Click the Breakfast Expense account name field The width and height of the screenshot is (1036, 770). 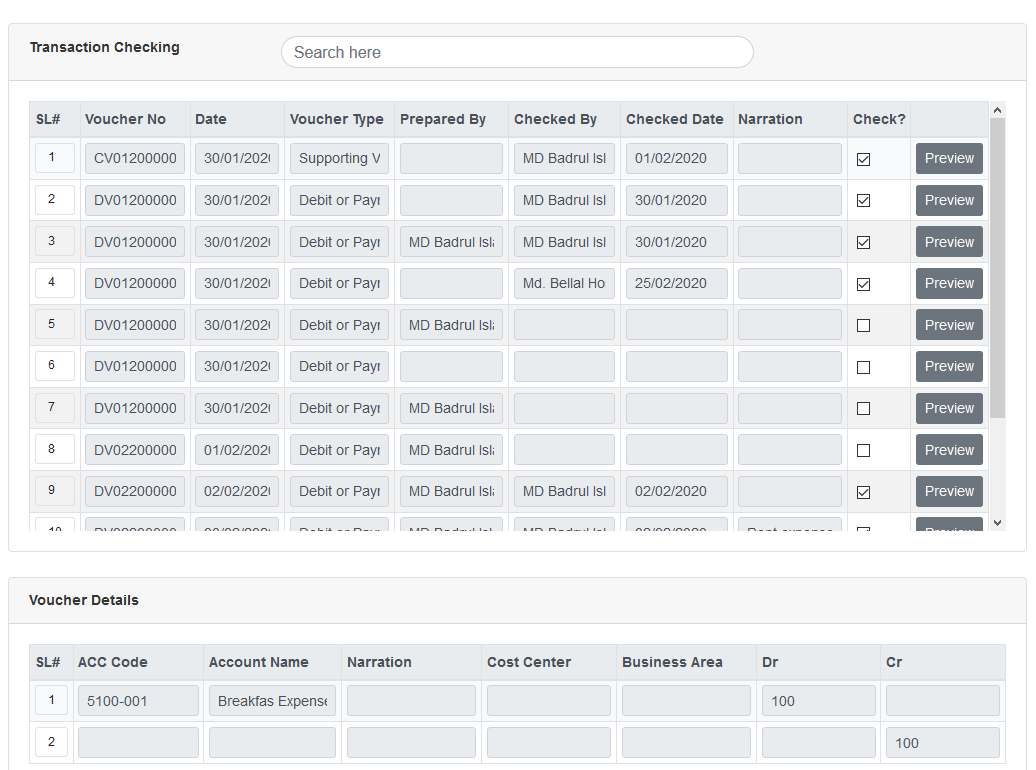272,700
